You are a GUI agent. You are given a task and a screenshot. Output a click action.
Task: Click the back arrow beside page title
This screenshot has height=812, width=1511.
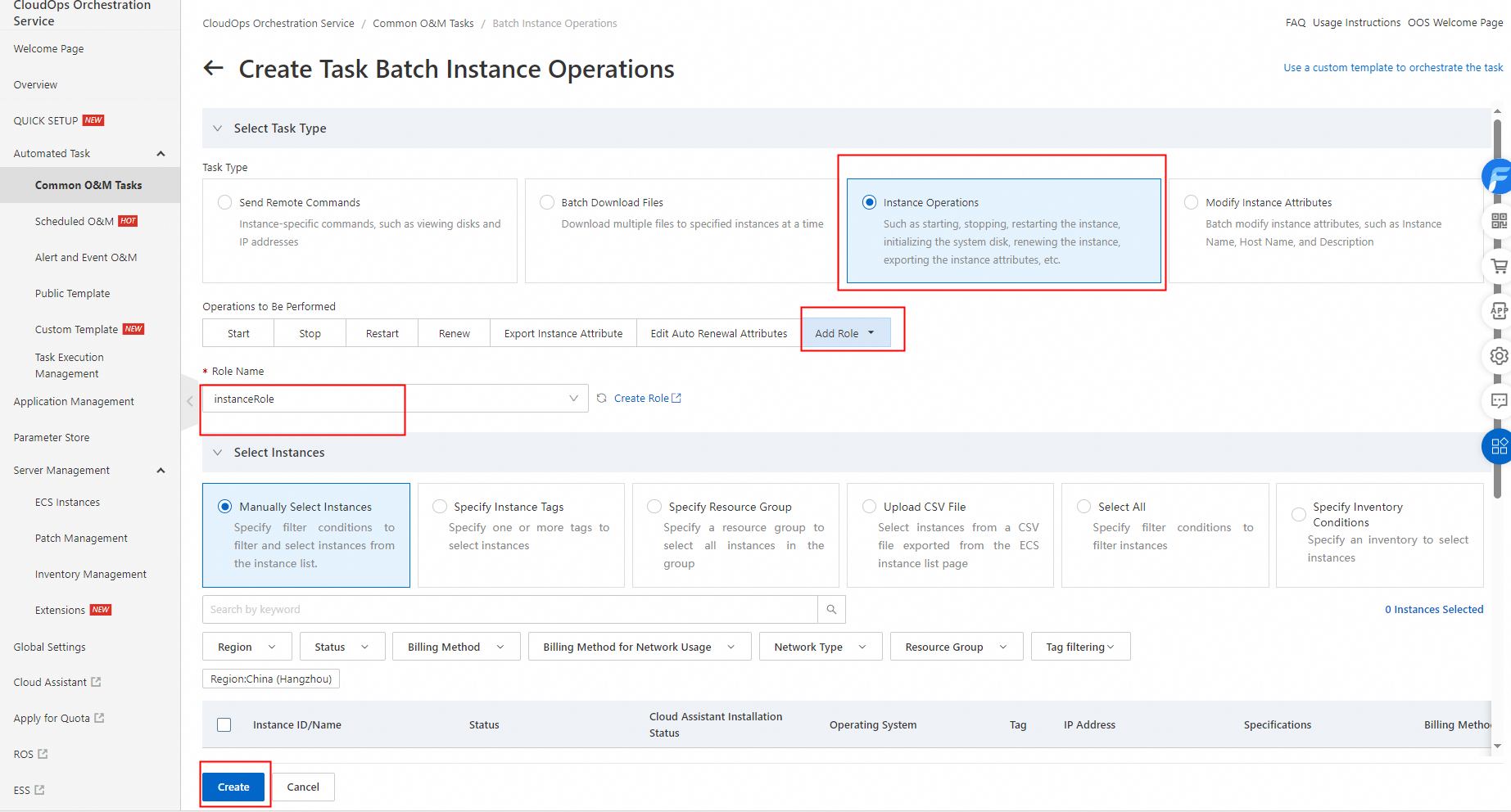[214, 68]
